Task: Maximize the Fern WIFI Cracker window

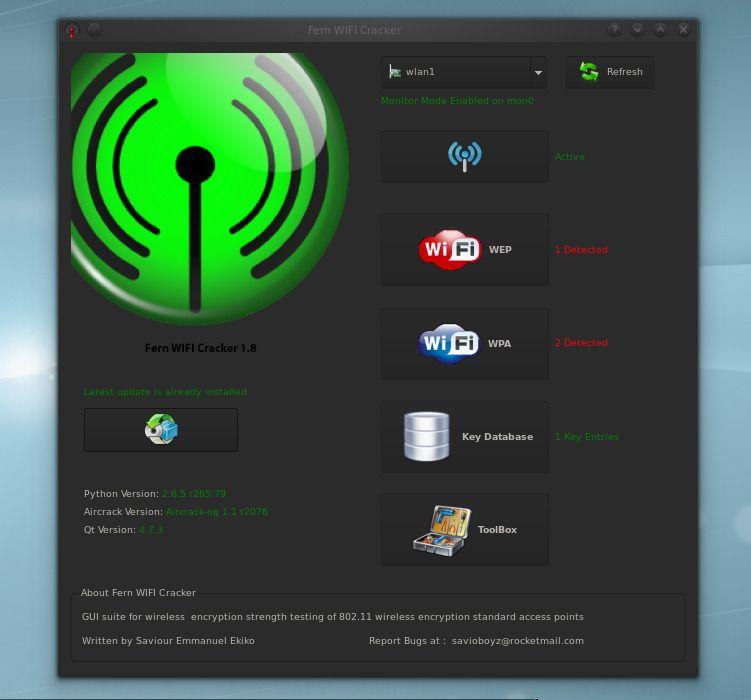Action: click(660, 30)
